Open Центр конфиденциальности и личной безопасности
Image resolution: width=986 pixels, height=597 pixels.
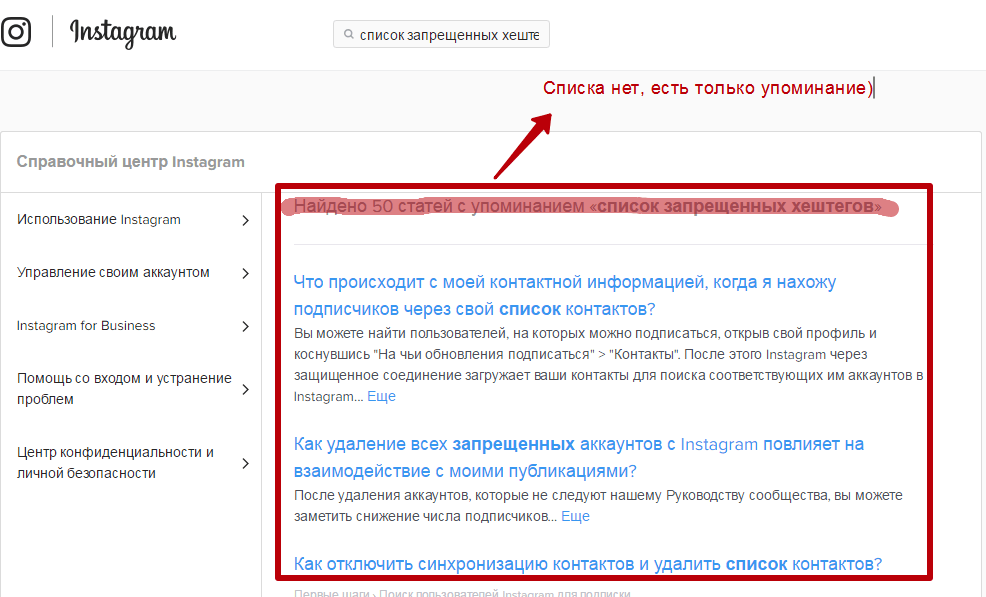click(115, 463)
